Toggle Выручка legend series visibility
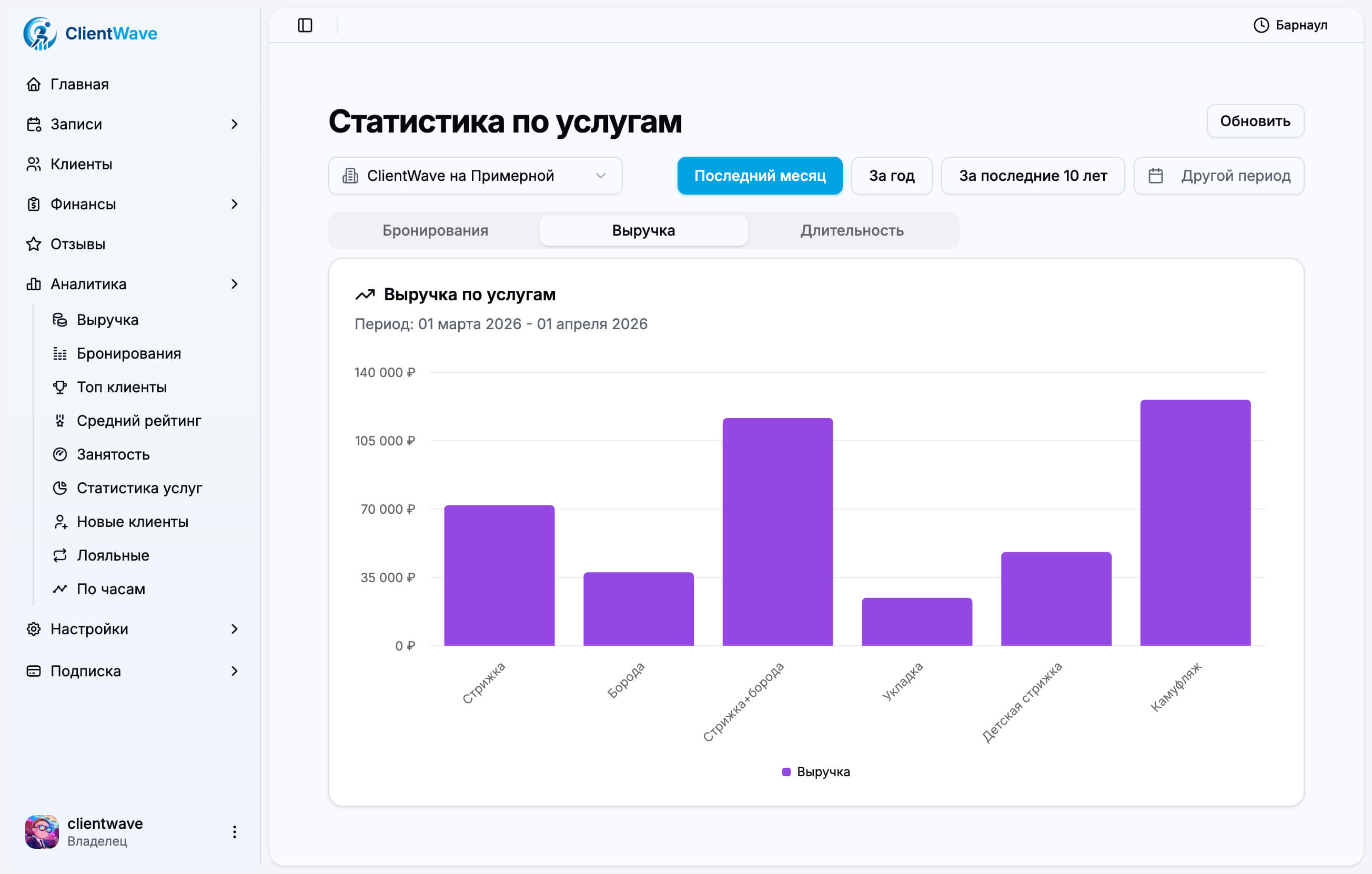 pyautogui.click(x=816, y=771)
